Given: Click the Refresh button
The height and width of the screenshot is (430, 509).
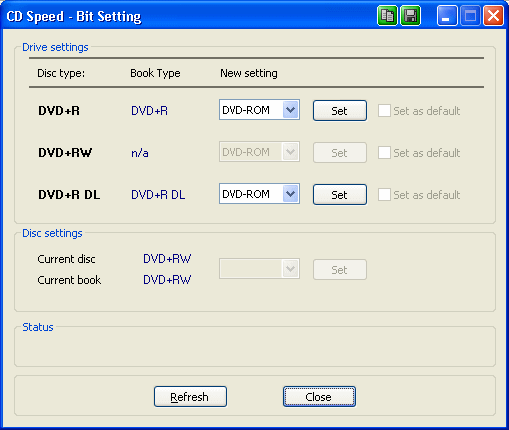Looking at the screenshot, I should [190, 397].
